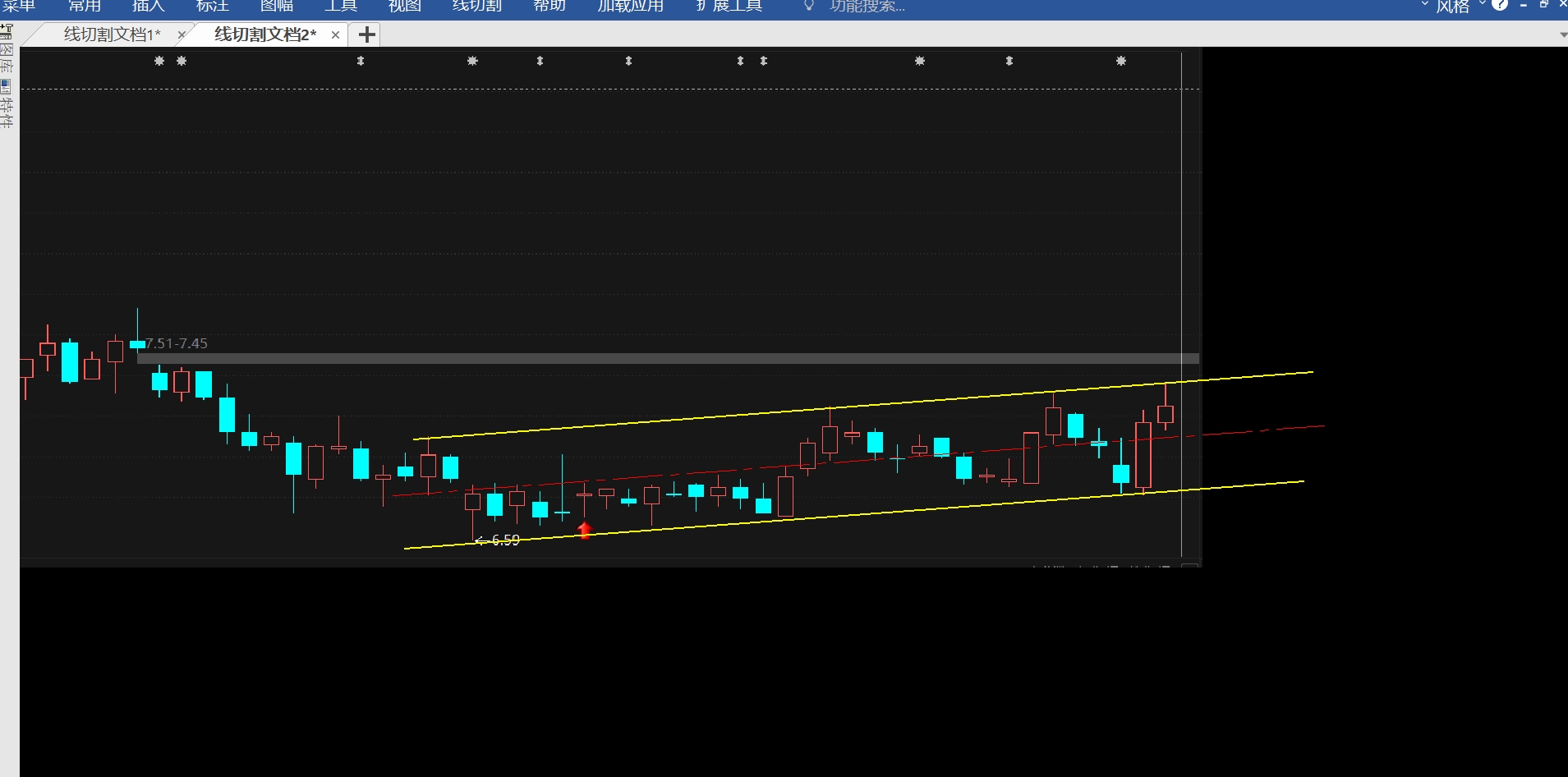1568x777 pixels.
Task: Switch to the 加载应用 ribbon tab
Action: [x=630, y=6]
